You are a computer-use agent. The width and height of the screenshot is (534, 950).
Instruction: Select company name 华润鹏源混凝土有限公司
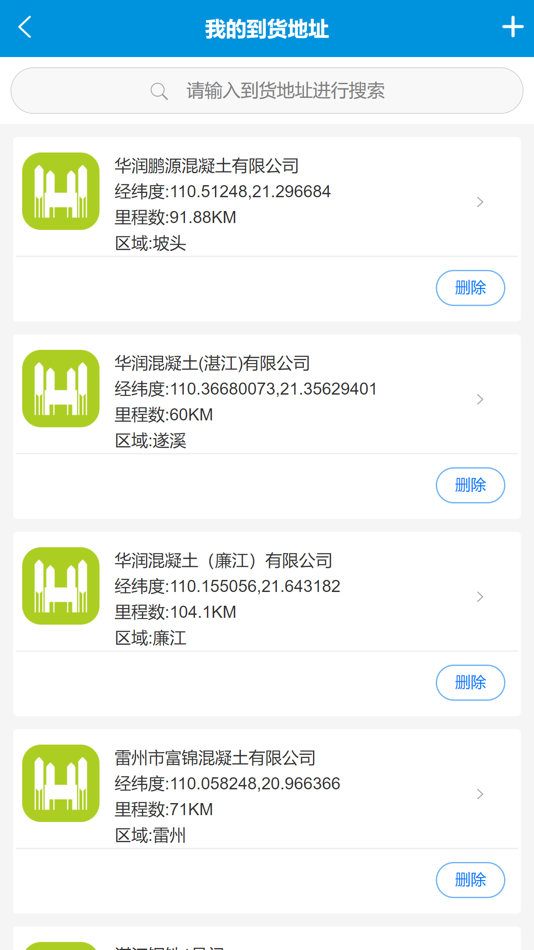pos(207,165)
